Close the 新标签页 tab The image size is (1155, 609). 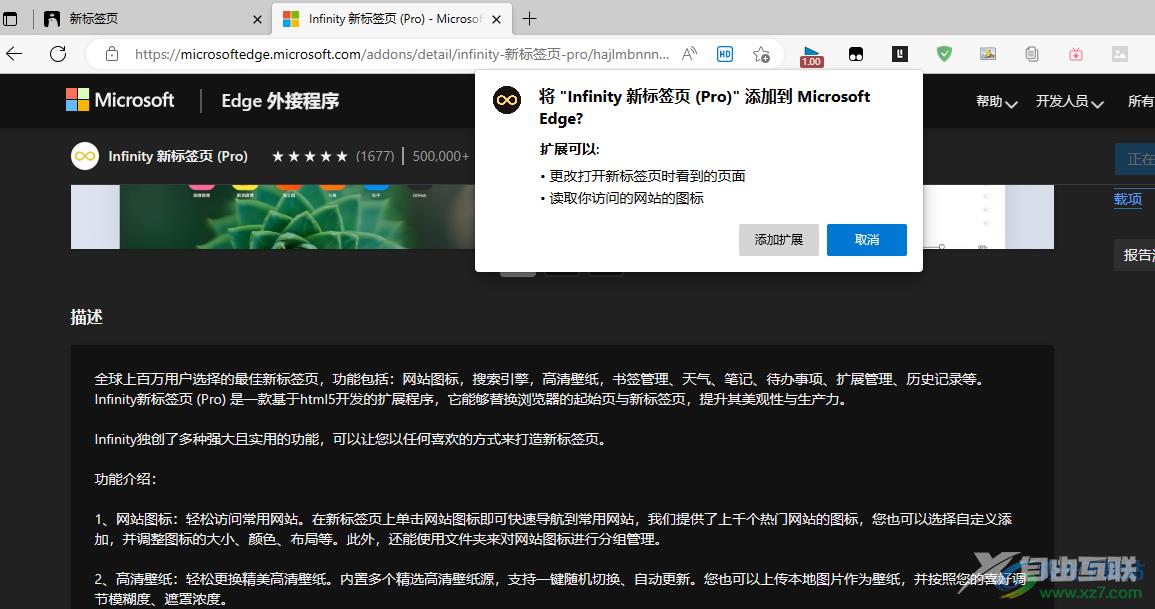click(x=257, y=20)
